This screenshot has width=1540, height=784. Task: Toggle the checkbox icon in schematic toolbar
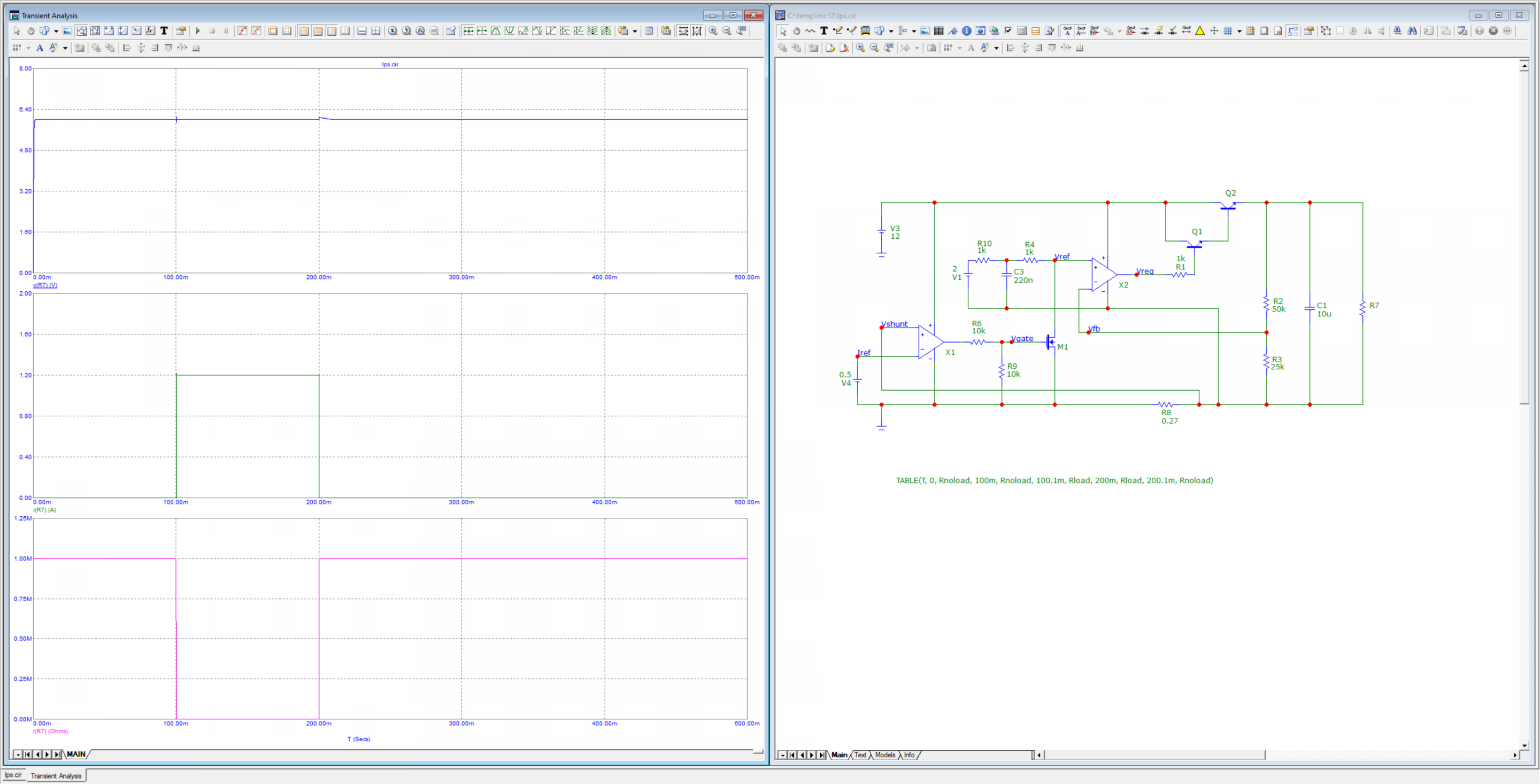point(1008,30)
